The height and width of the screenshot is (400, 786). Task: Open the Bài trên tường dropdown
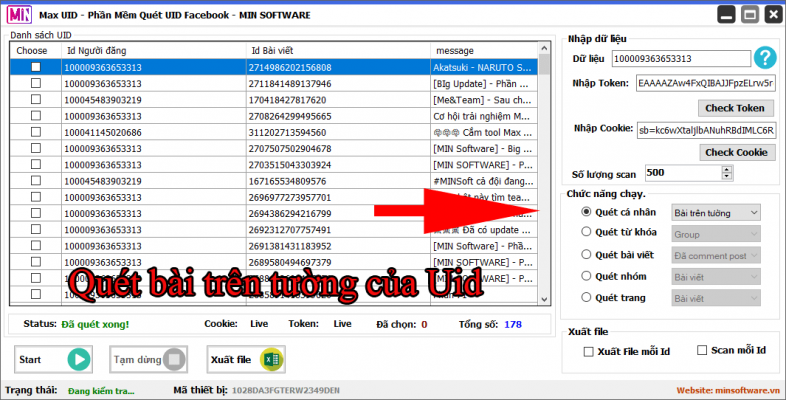click(716, 212)
